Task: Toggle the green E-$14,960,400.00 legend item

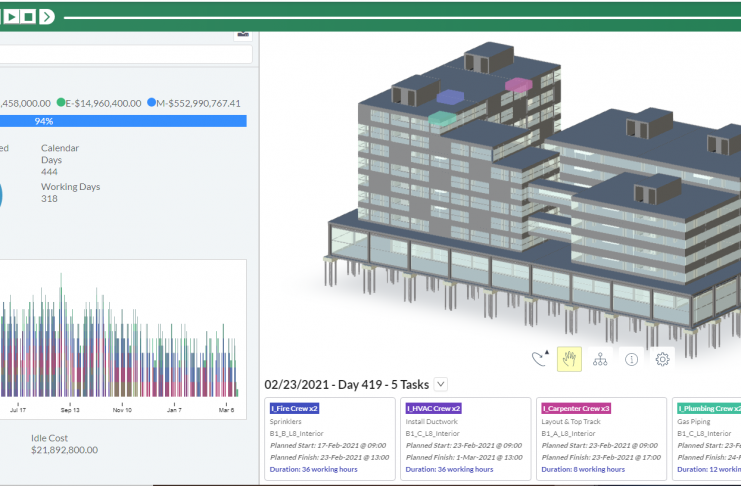Action: click(x=99, y=103)
